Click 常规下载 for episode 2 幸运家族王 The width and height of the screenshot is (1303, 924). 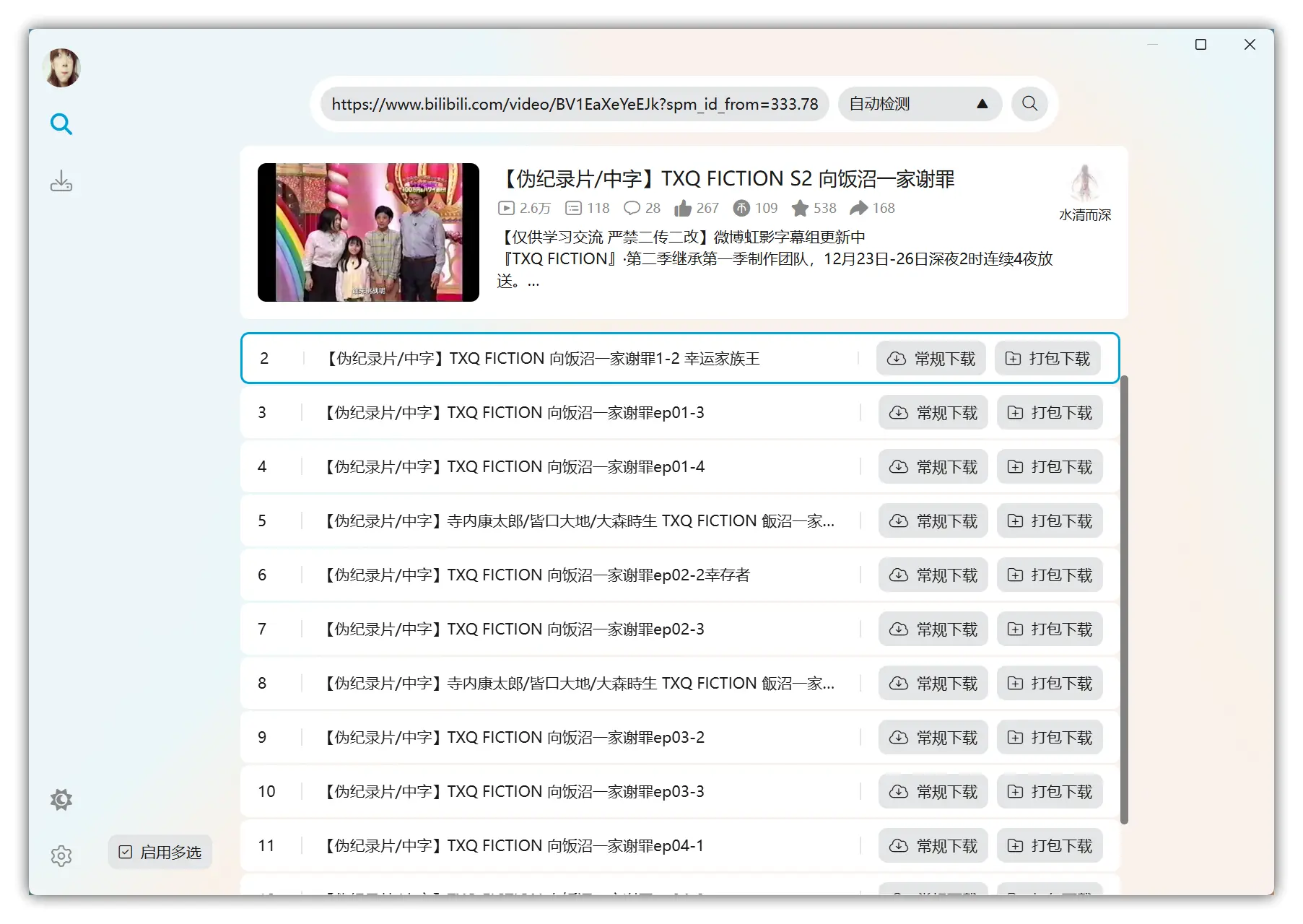pyautogui.click(x=931, y=359)
